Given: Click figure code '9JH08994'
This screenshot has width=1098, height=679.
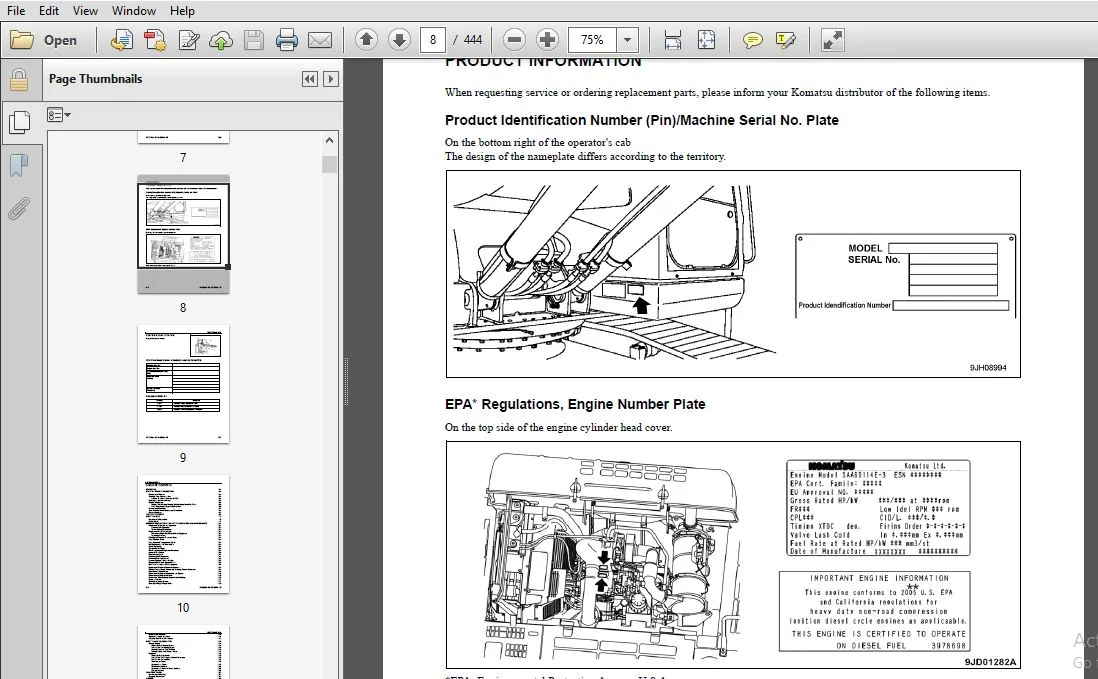Looking at the screenshot, I should (x=988, y=368).
